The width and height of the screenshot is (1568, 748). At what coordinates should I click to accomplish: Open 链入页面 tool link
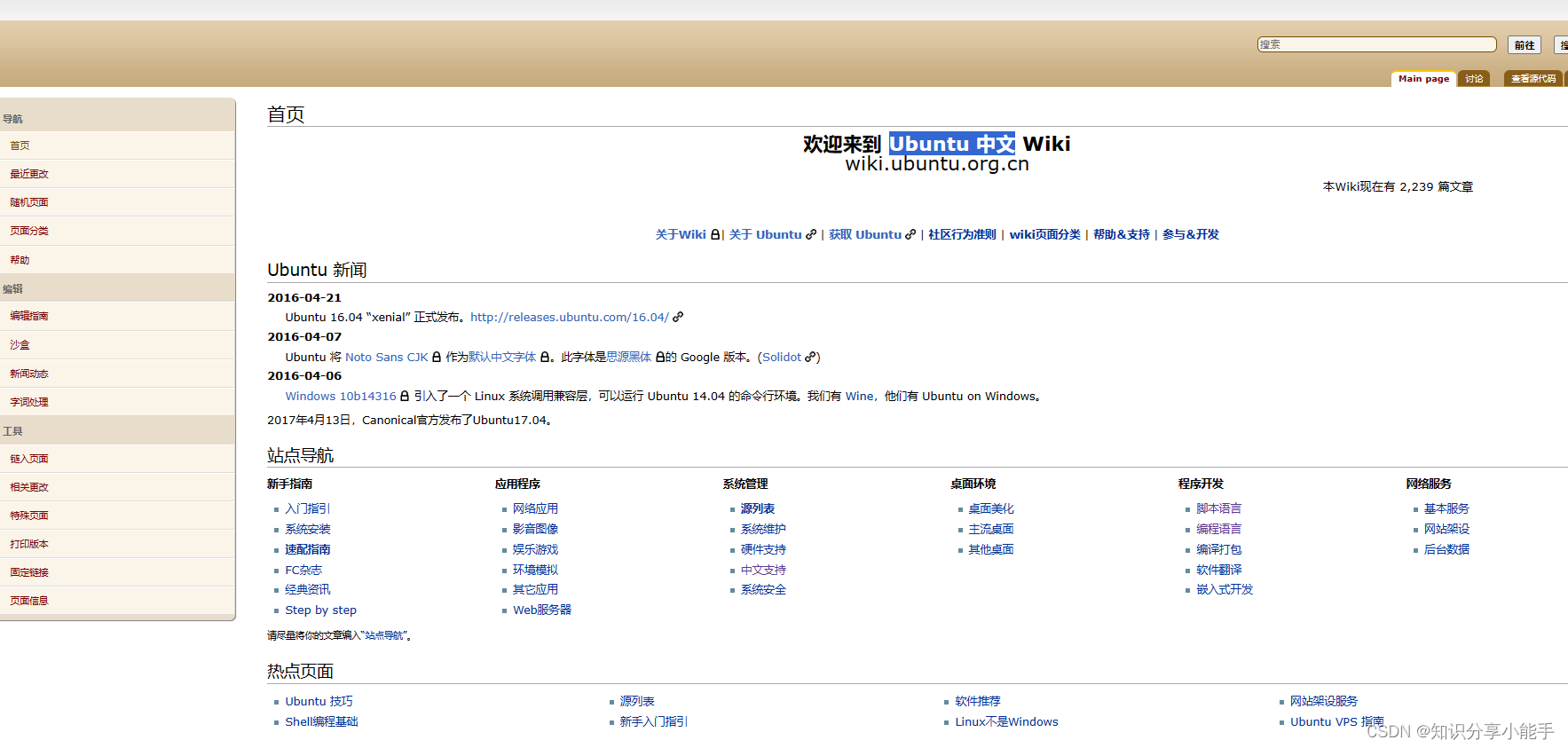pyautogui.click(x=29, y=459)
